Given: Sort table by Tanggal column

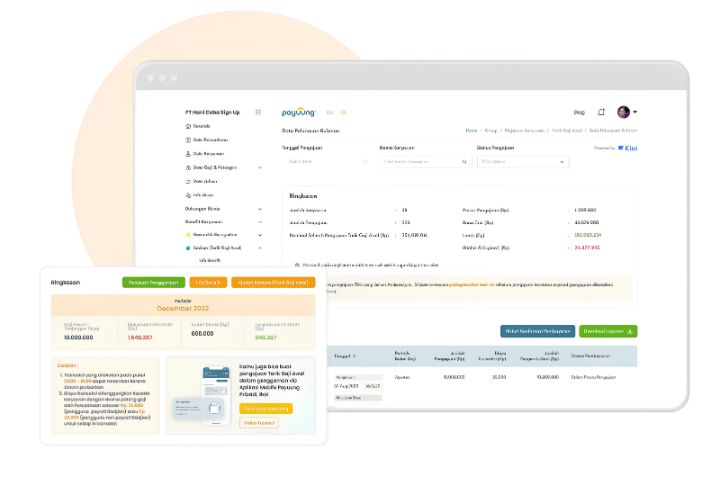Looking at the screenshot, I should tap(345, 356).
